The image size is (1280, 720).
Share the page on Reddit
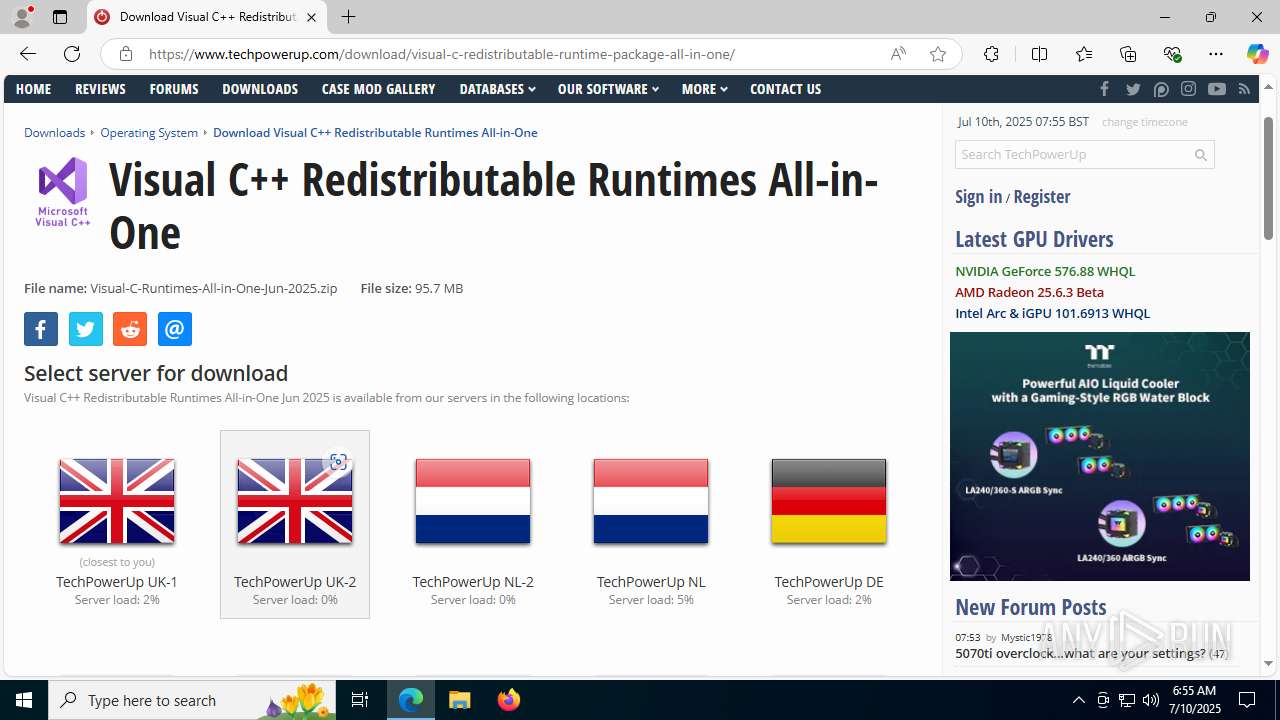(x=130, y=329)
